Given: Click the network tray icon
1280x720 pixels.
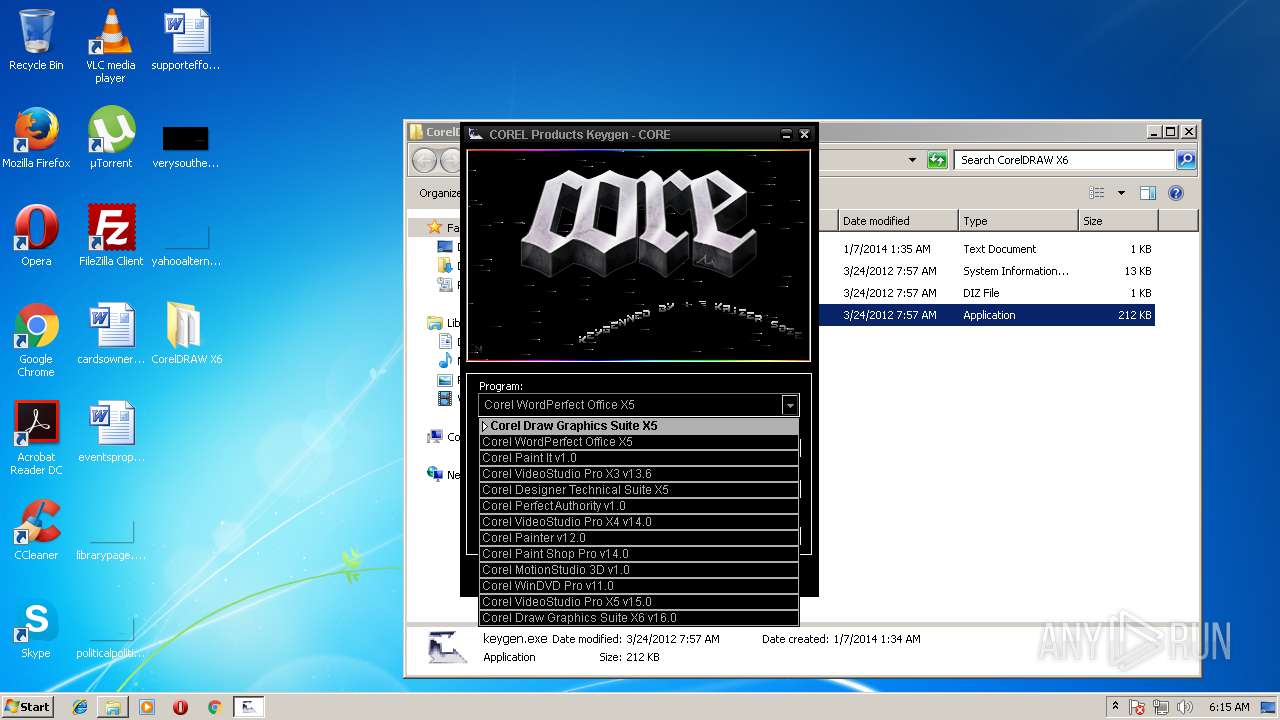Looking at the screenshot, I should pos(1162,707).
